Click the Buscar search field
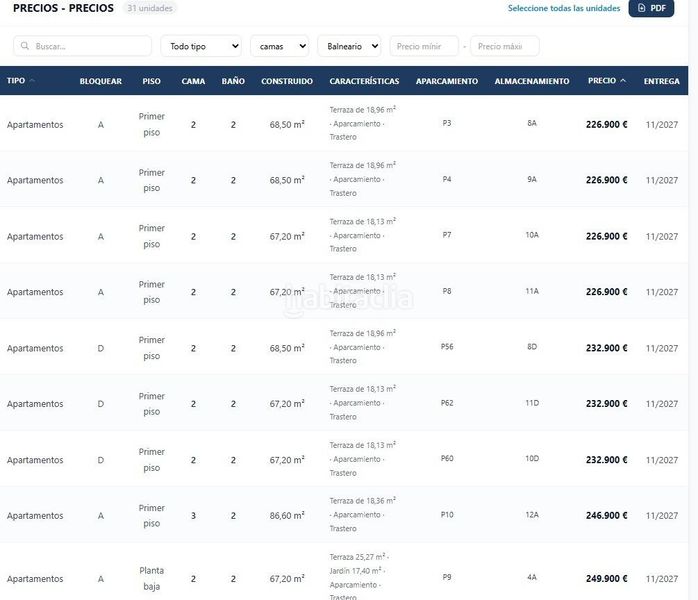Image resolution: width=698 pixels, height=600 pixels. pyautogui.click(x=82, y=46)
